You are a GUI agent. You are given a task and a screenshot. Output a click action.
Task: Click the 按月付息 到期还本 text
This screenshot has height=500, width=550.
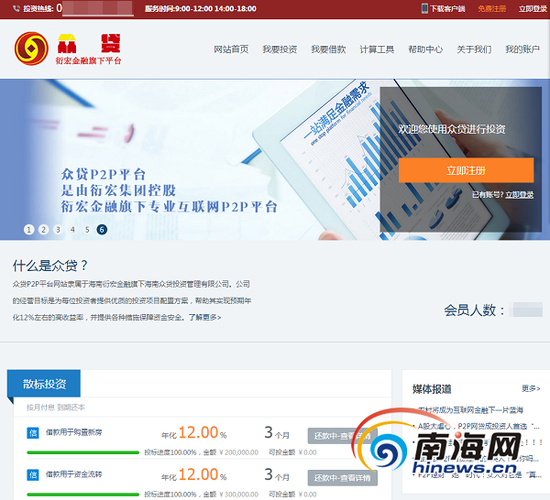pyautogui.click(x=56, y=407)
